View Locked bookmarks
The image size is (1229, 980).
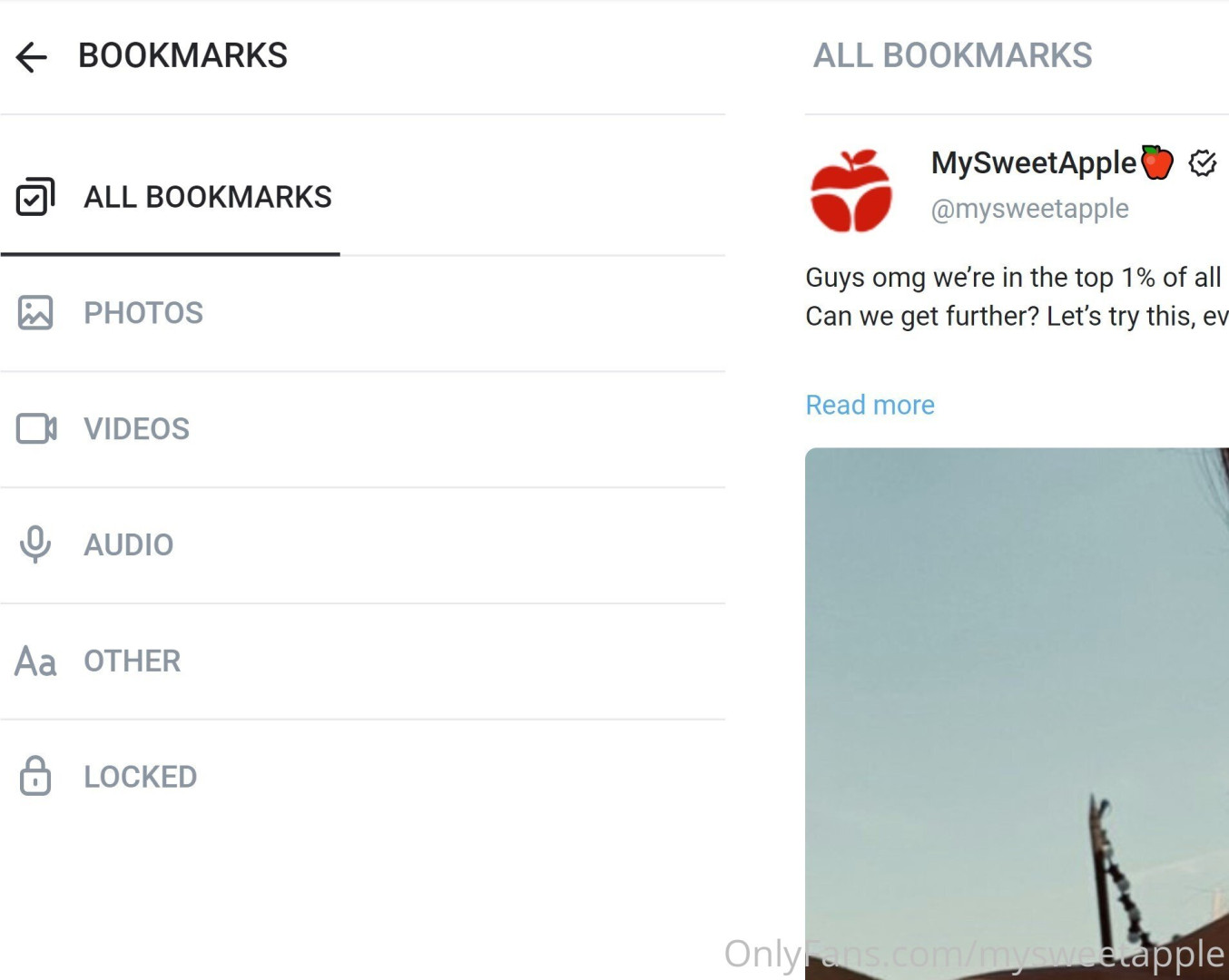[140, 778]
